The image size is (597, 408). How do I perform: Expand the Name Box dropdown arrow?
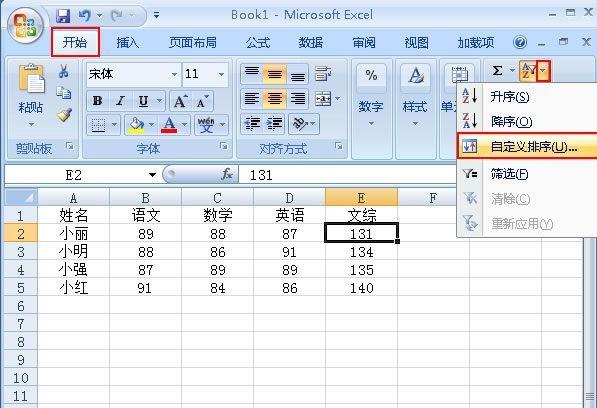pyautogui.click(x=152, y=175)
